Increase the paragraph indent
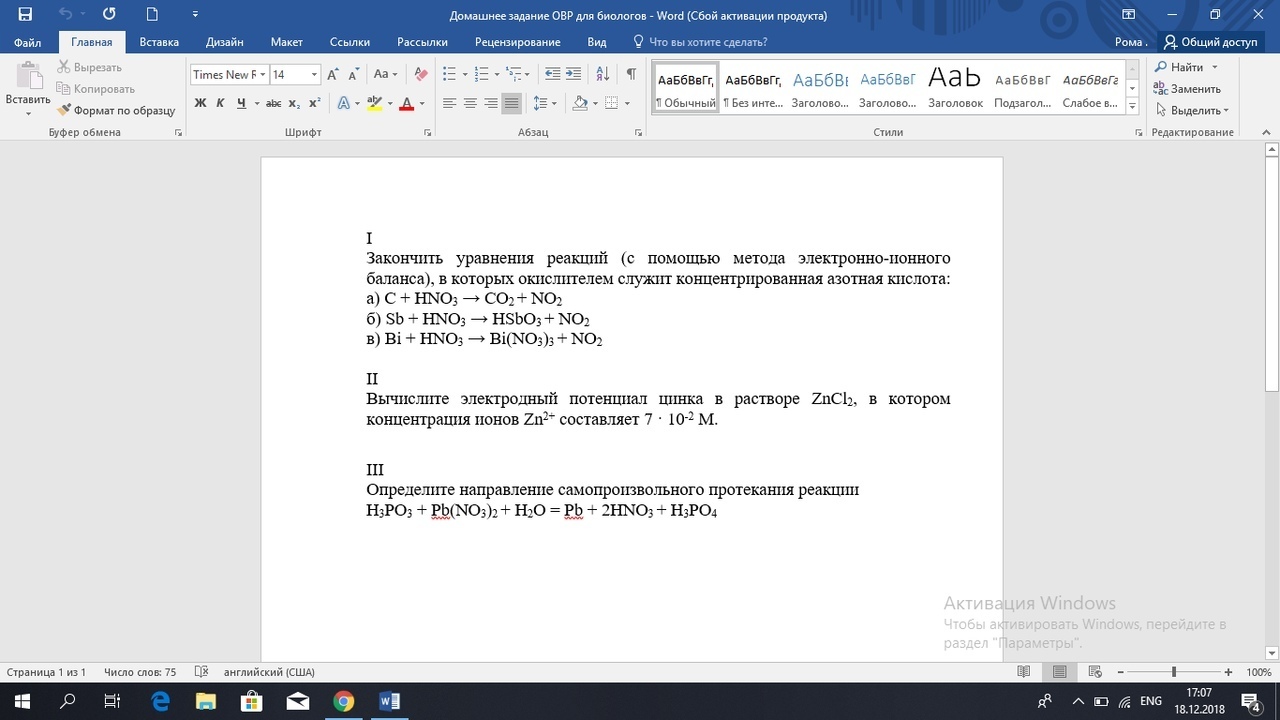 (x=573, y=74)
